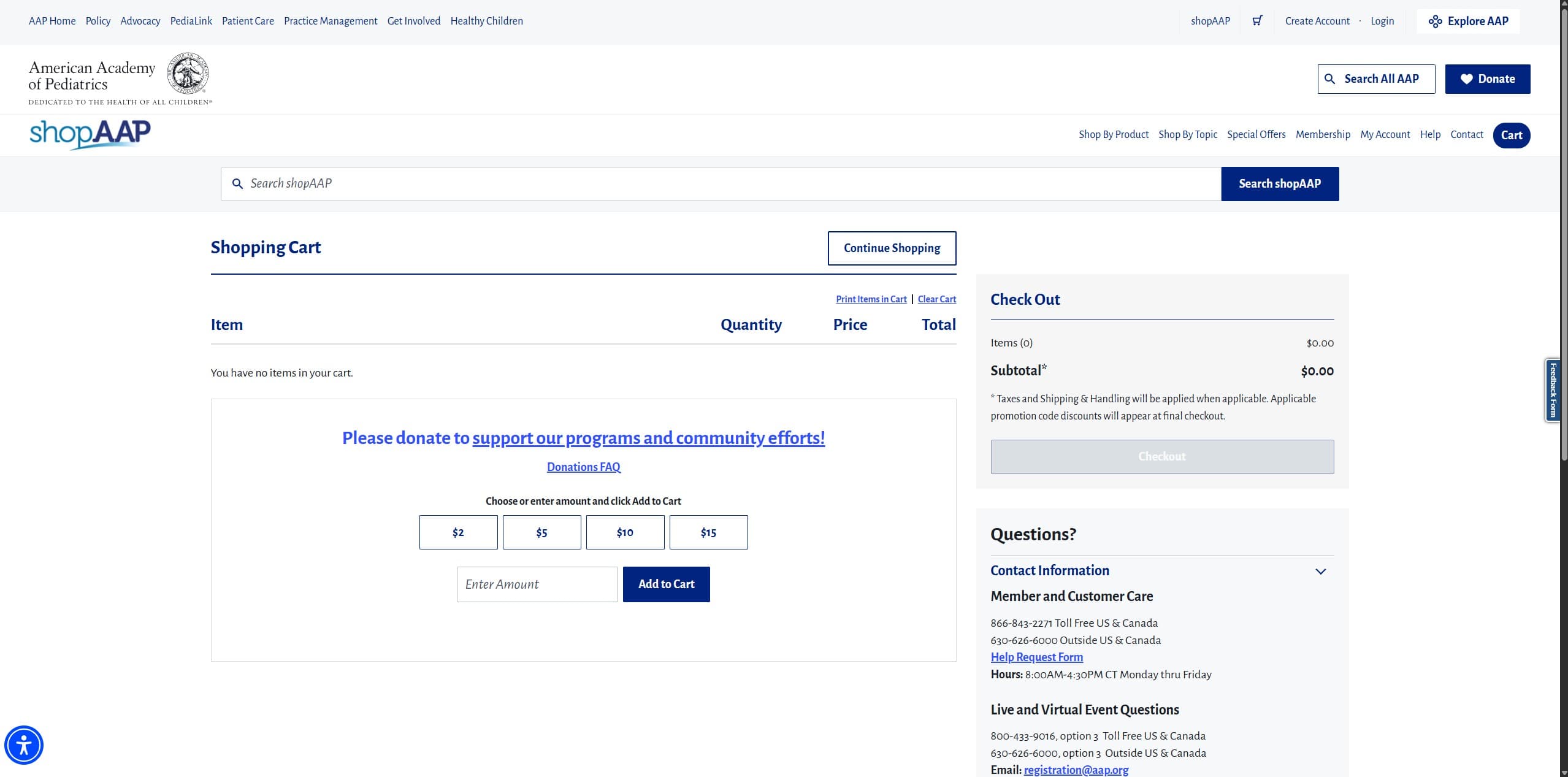
Task: Collapse the Contact Information section chevron
Action: pyautogui.click(x=1321, y=571)
